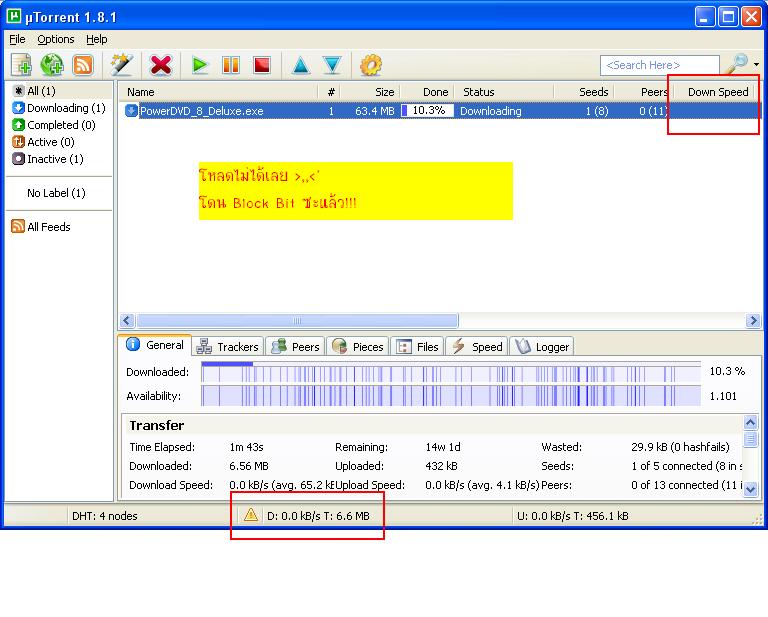Image resolution: width=768 pixels, height=617 pixels.
Task: Click the Add Torrent toolbar icon
Action: tap(21, 65)
